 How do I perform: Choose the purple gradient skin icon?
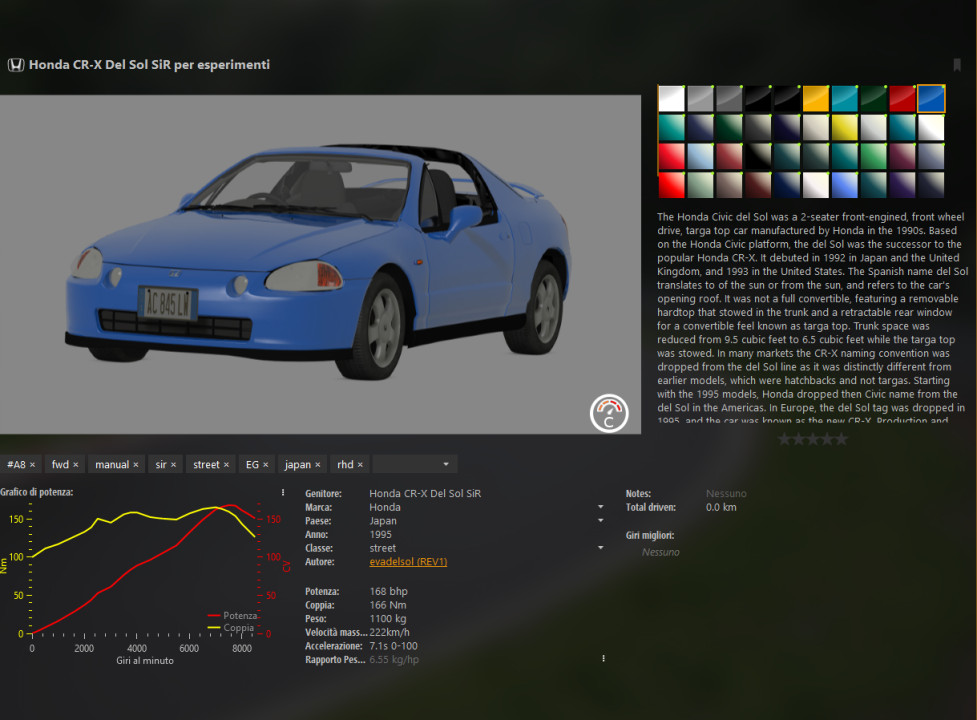tap(902, 185)
